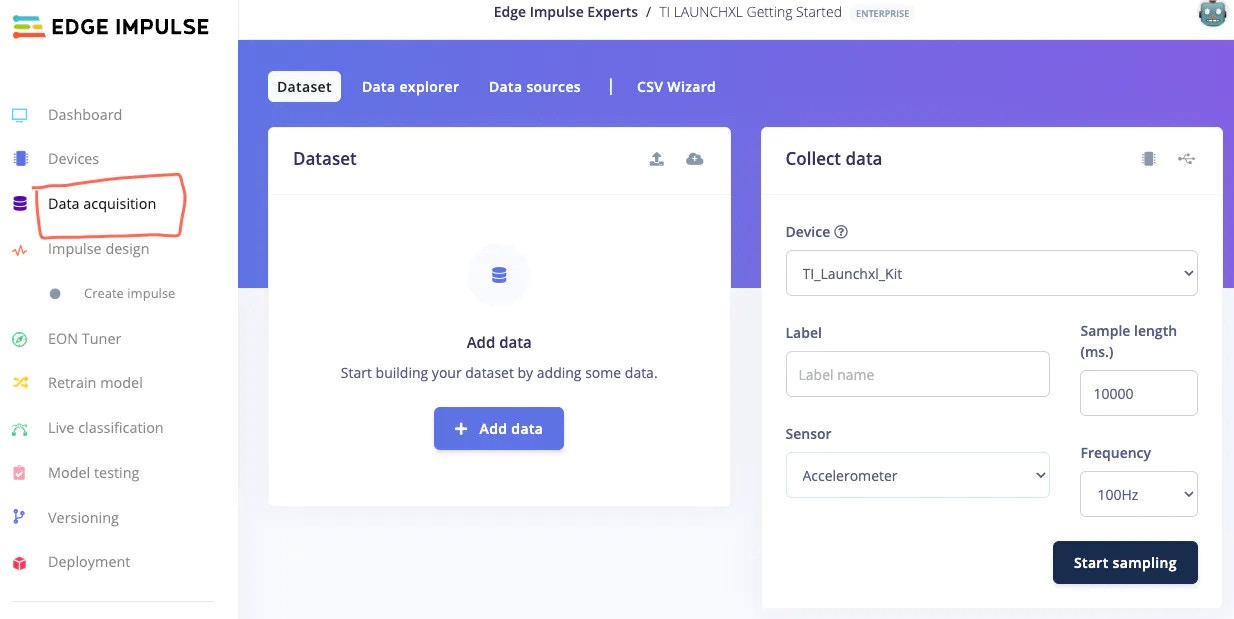Focus the Label name input field
Image resolution: width=1234 pixels, height=619 pixels.
pos(918,374)
